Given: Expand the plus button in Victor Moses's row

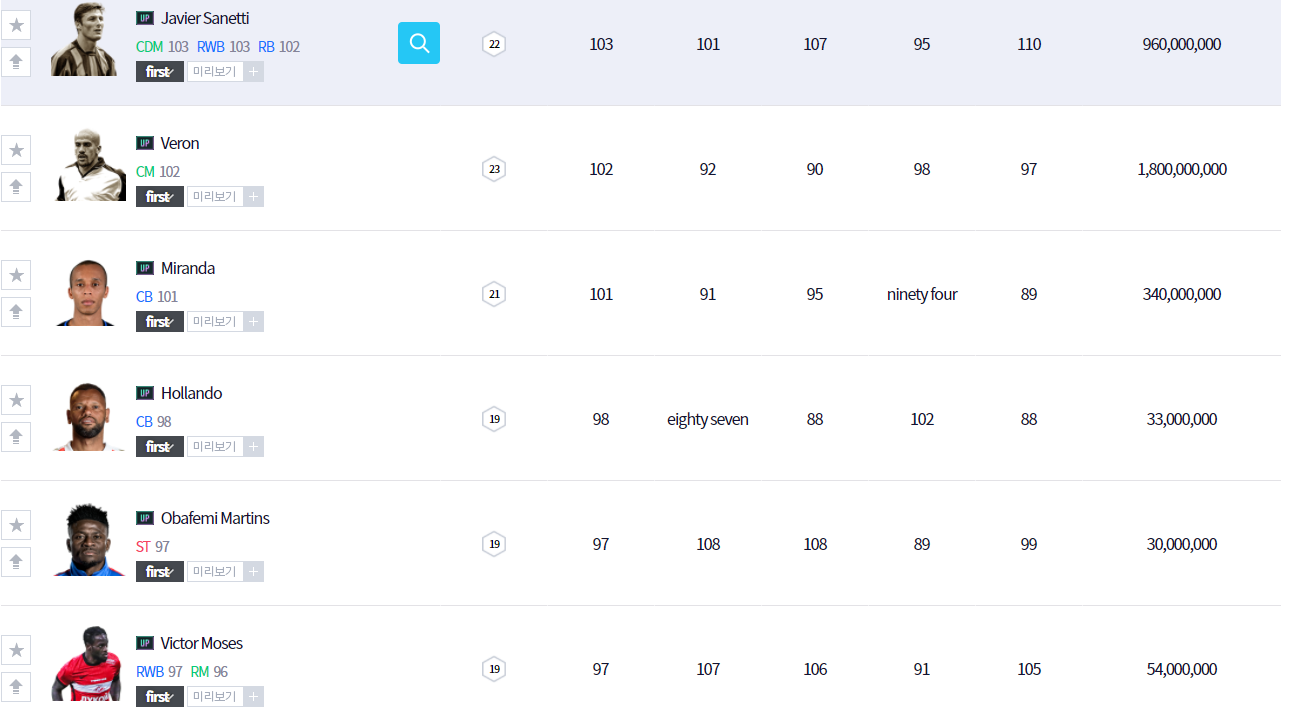Looking at the screenshot, I should [x=254, y=697].
